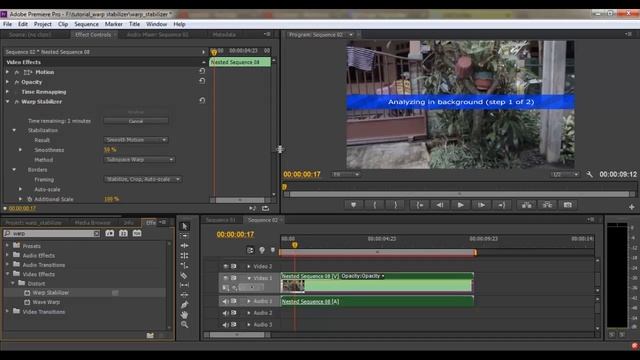Collapse the Video Effects folder

point(7,274)
